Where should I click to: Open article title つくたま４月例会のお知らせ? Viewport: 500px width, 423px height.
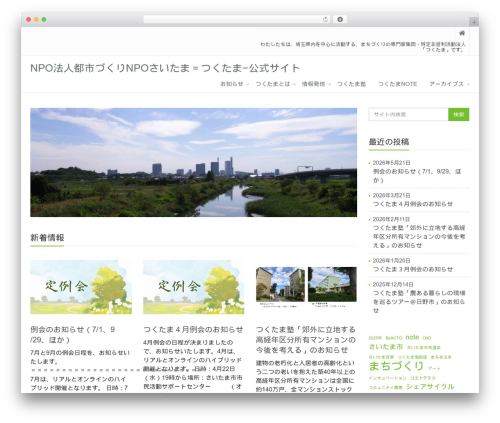pyautogui.click(x=193, y=330)
